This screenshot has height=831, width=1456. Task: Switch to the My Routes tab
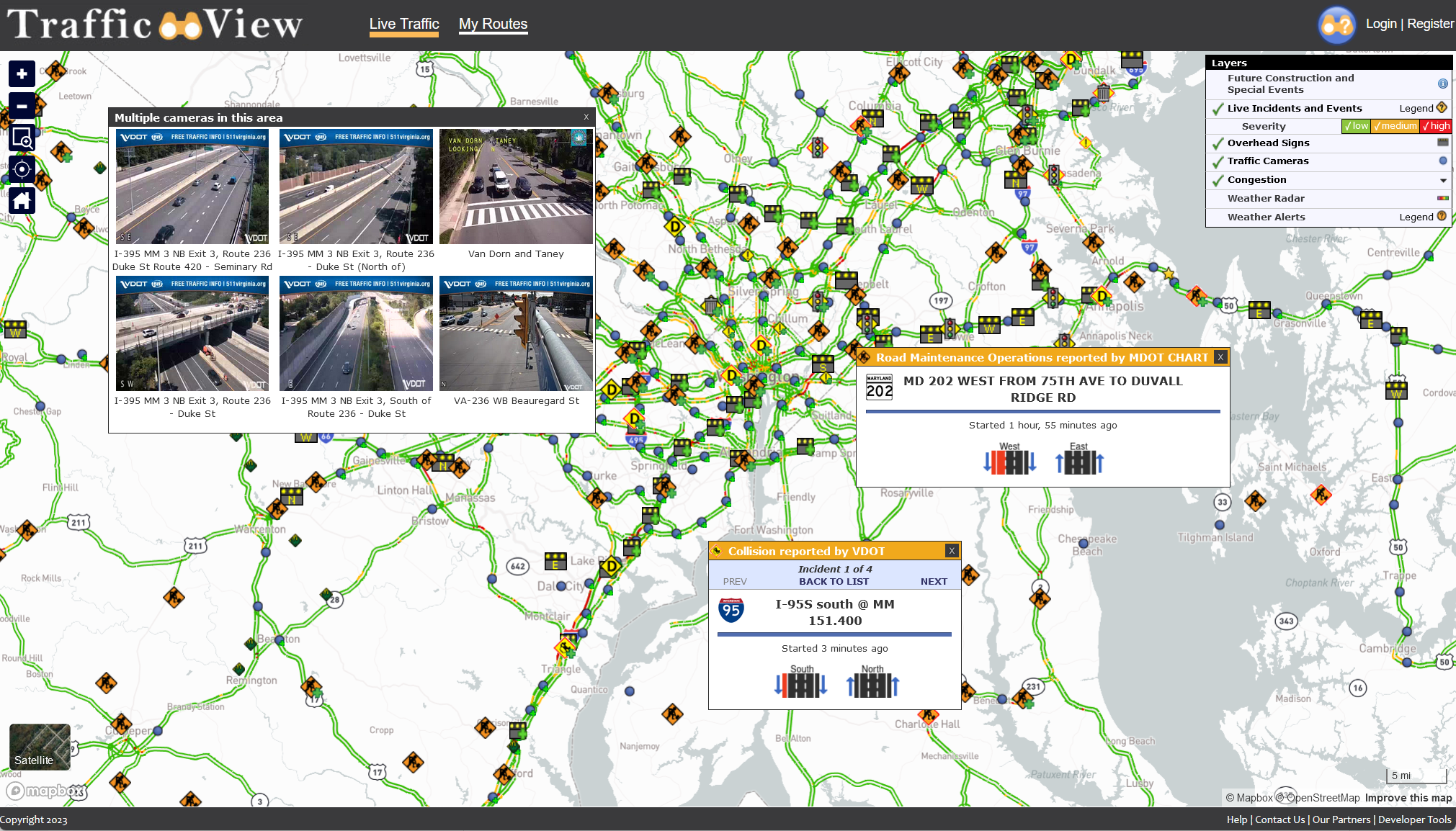pos(493,24)
